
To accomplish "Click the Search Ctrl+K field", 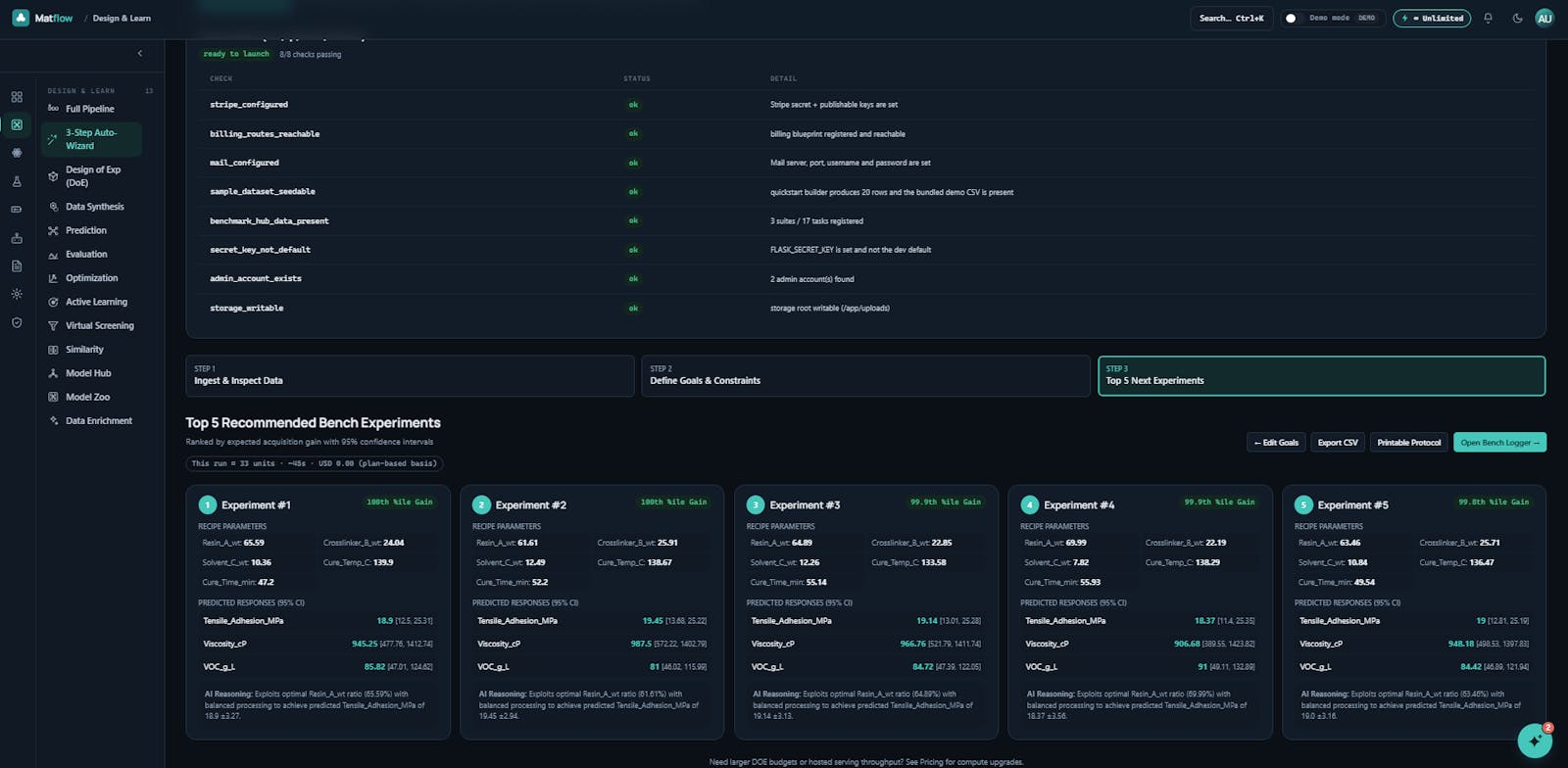I will (x=1232, y=18).
